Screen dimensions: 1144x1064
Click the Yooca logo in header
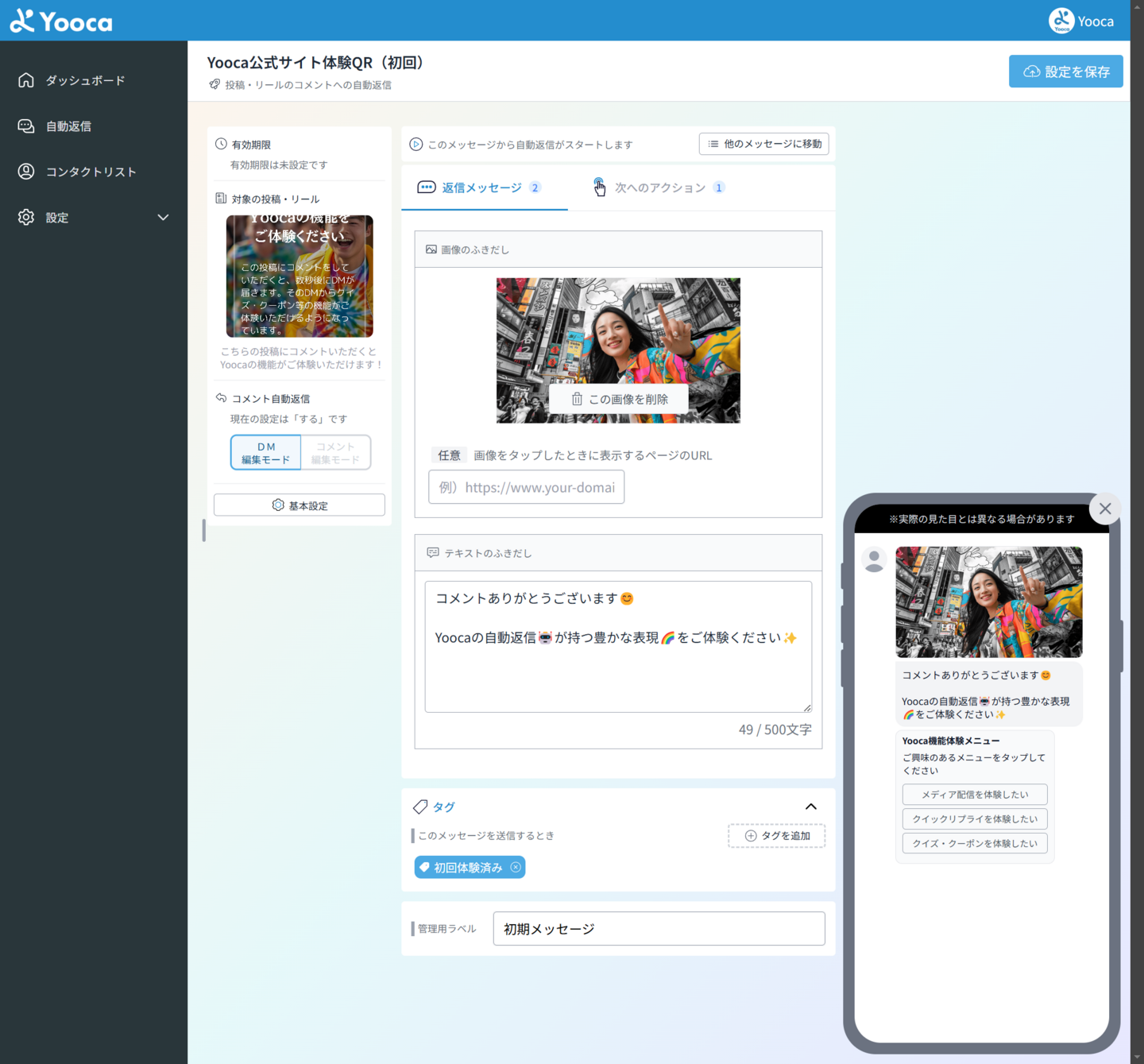pos(61,21)
